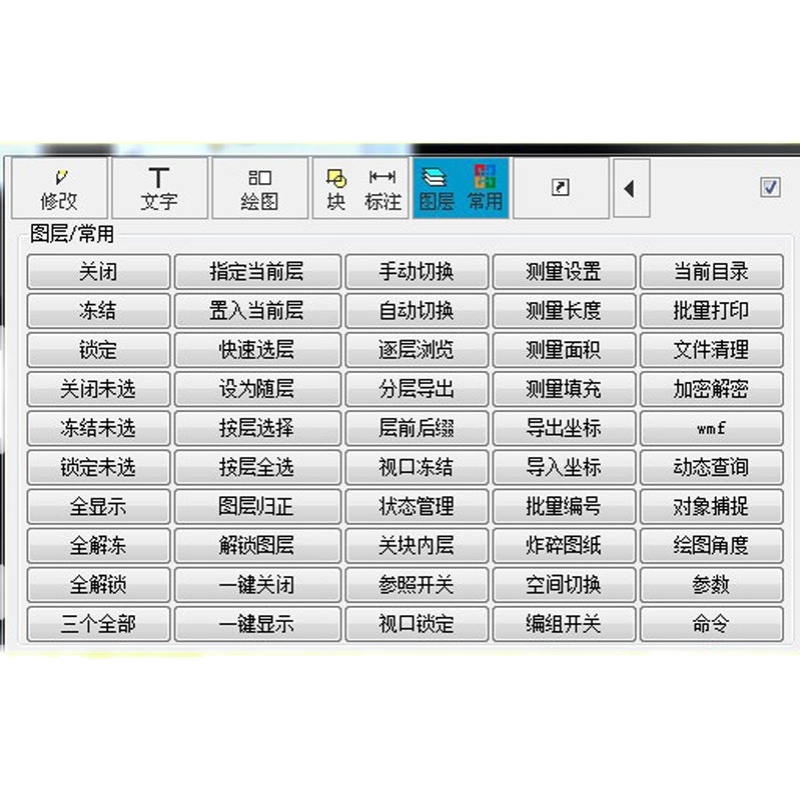Open the 绘图 (Draw) tools icon
This screenshot has width=800, height=800.
pos(259,188)
